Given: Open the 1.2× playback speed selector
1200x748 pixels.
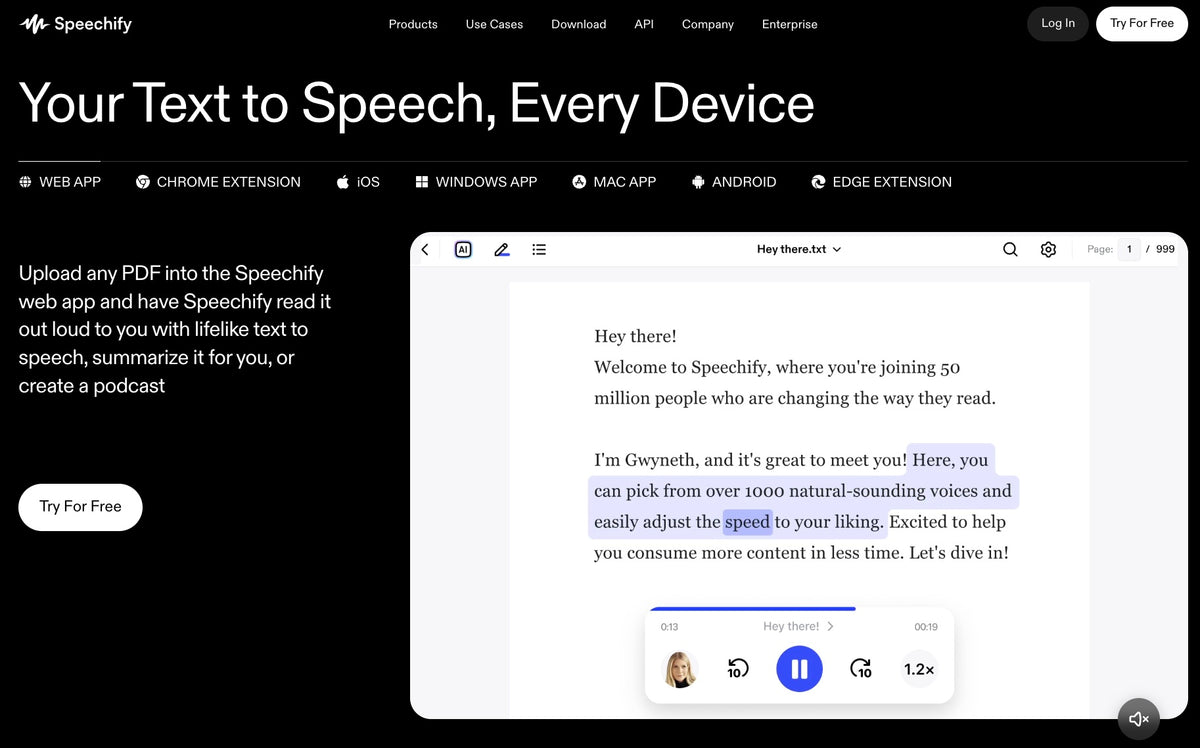Looking at the screenshot, I should click(919, 669).
